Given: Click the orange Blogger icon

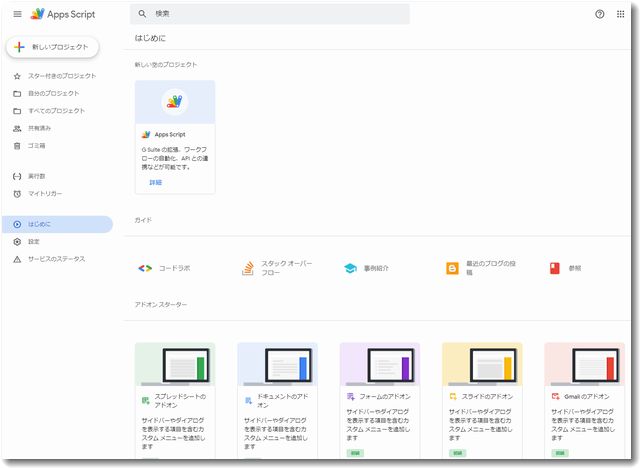Looking at the screenshot, I should (x=452, y=268).
